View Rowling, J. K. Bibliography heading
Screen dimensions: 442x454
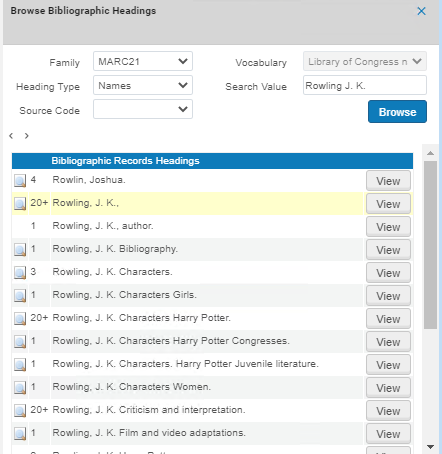(x=388, y=250)
